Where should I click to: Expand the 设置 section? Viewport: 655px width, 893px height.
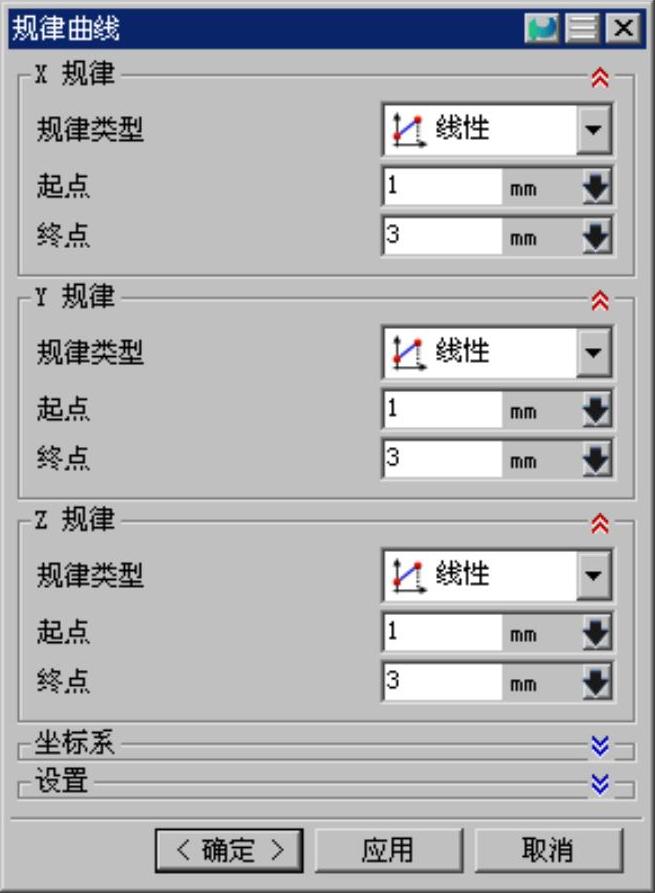tap(600, 784)
